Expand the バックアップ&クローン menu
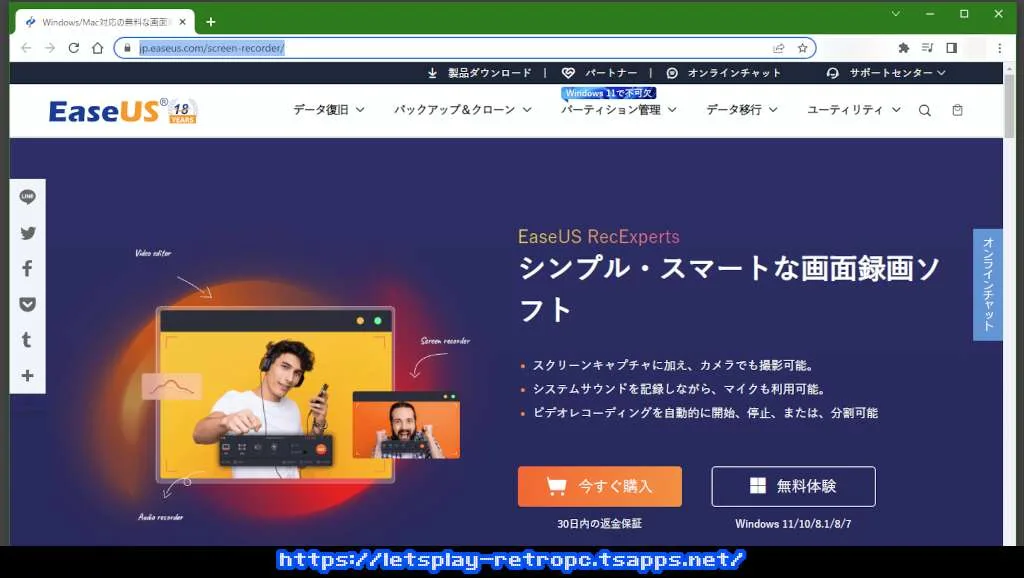The image size is (1024, 578). 462,110
